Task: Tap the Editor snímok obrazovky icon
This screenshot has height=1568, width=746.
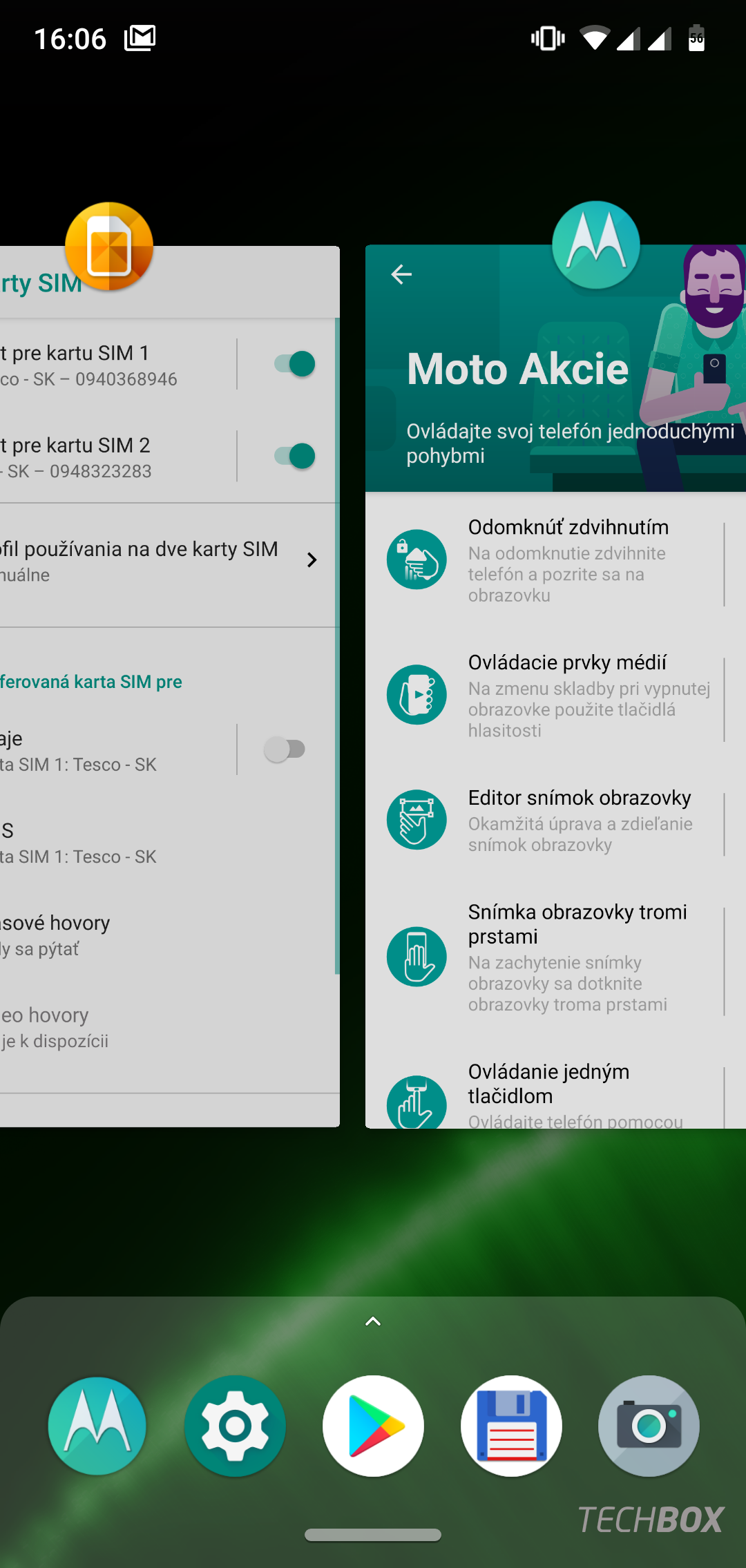Action: [x=417, y=820]
